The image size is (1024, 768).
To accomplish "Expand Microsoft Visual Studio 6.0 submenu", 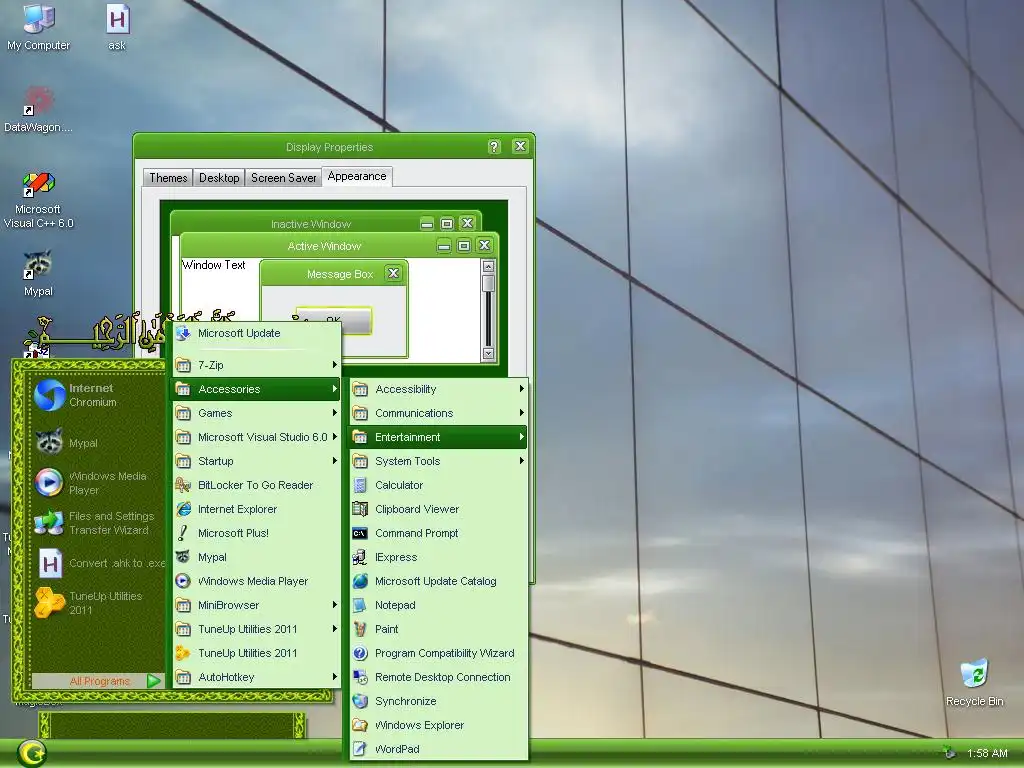I will 256,438.
